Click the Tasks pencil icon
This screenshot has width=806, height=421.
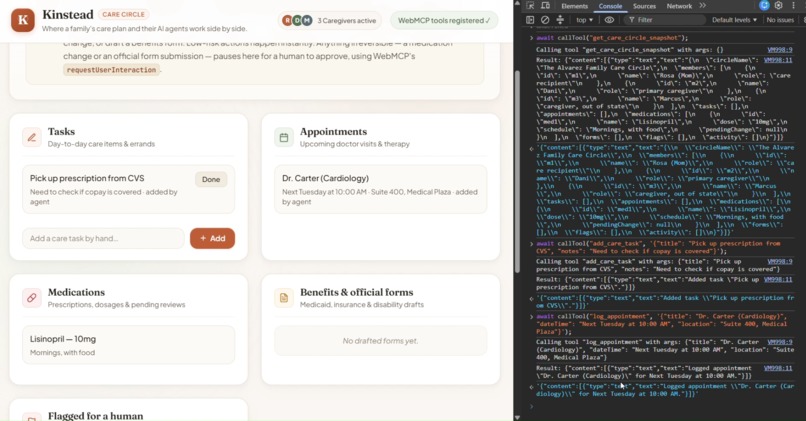(31, 137)
